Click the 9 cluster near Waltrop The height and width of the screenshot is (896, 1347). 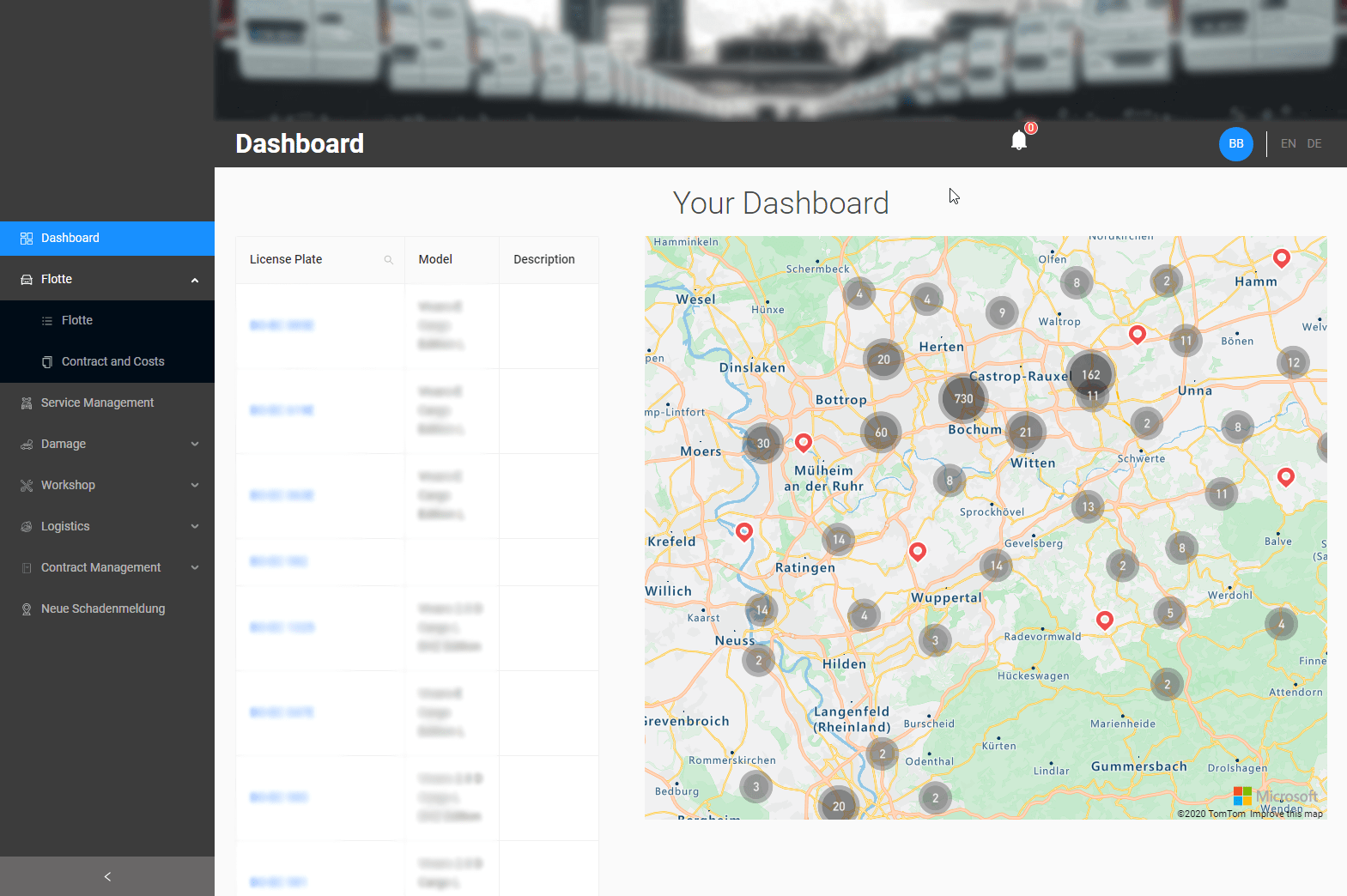click(x=1002, y=313)
